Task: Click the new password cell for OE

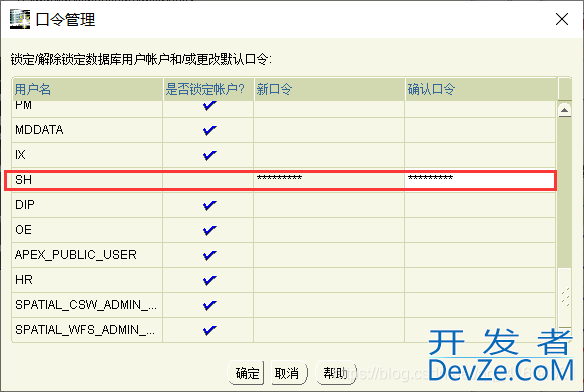Action: (329, 230)
